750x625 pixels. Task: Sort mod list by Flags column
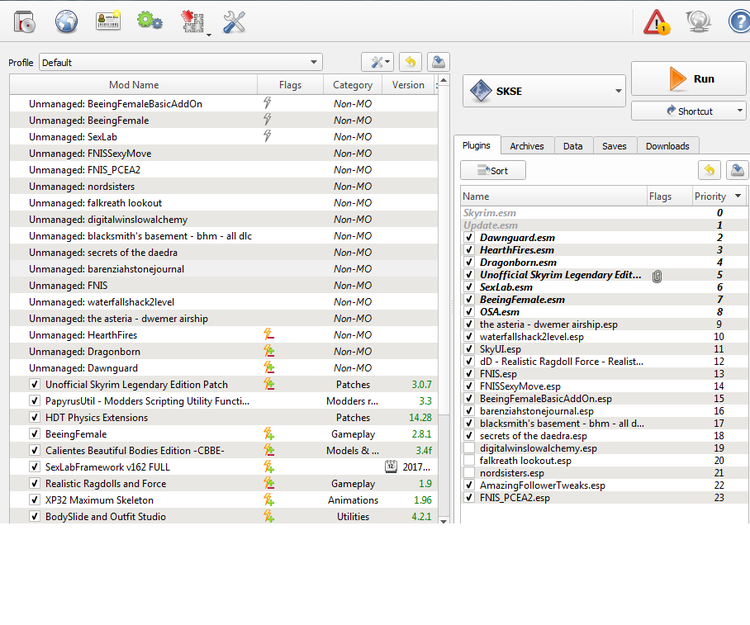290,85
